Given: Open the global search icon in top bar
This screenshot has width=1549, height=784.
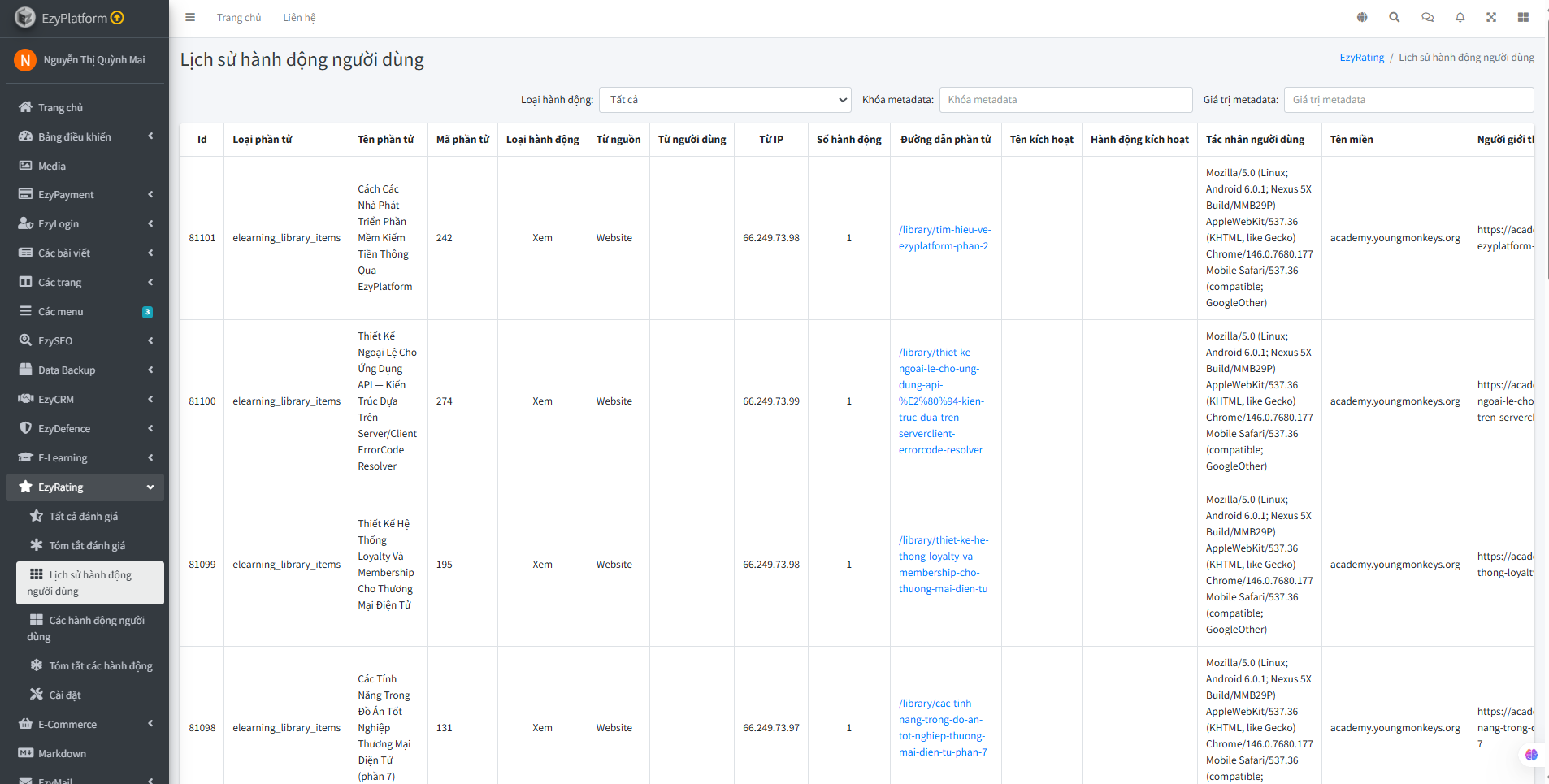Looking at the screenshot, I should (1395, 16).
